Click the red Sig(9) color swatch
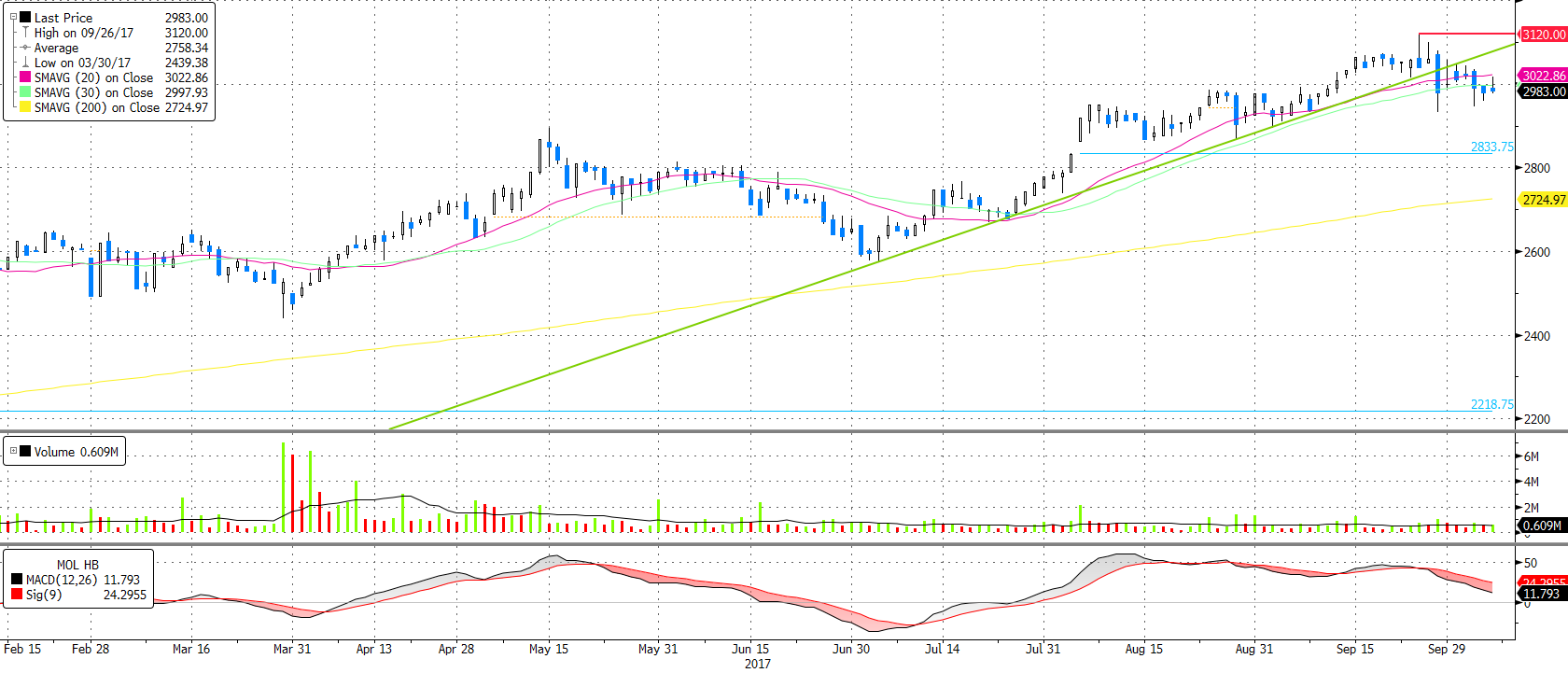Image resolution: width=1568 pixels, height=673 pixels. coord(17,595)
